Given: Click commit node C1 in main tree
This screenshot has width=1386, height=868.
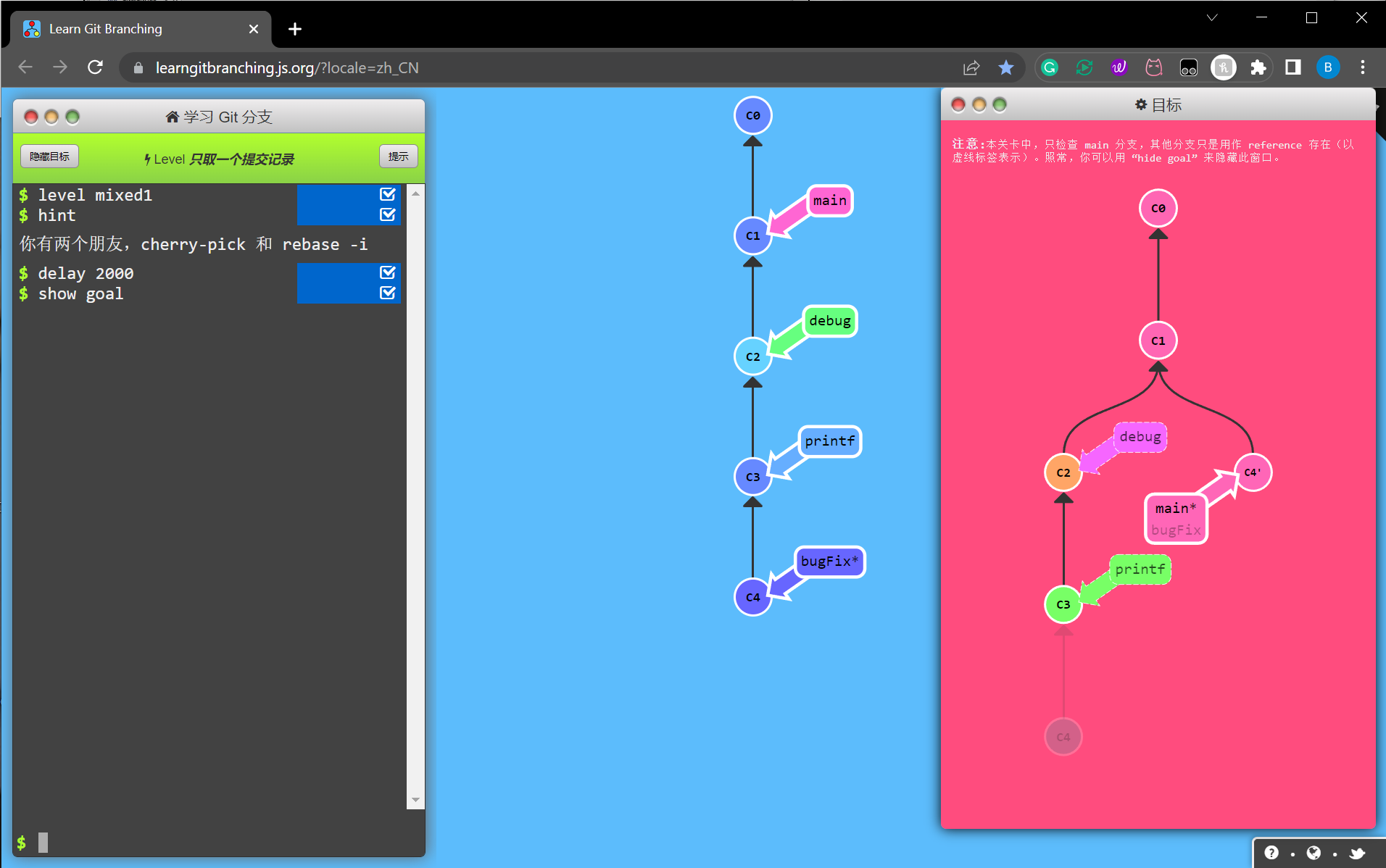Looking at the screenshot, I should coord(752,235).
